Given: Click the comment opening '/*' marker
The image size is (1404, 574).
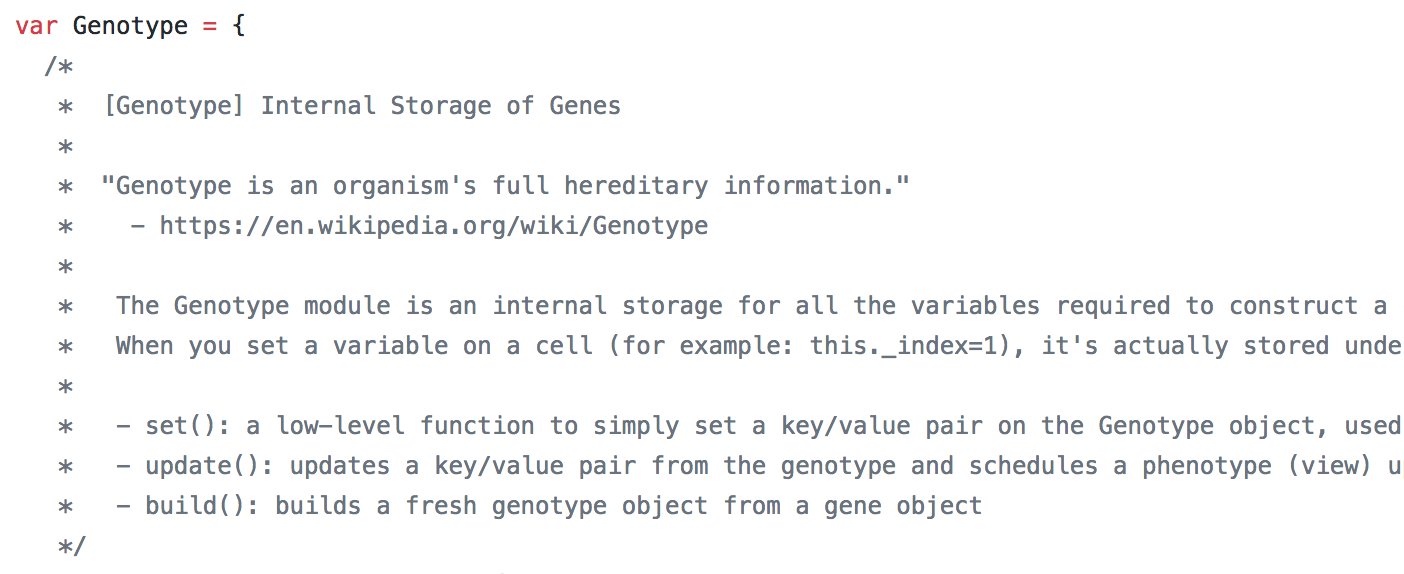Looking at the screenshot, I should pos(58,66).
